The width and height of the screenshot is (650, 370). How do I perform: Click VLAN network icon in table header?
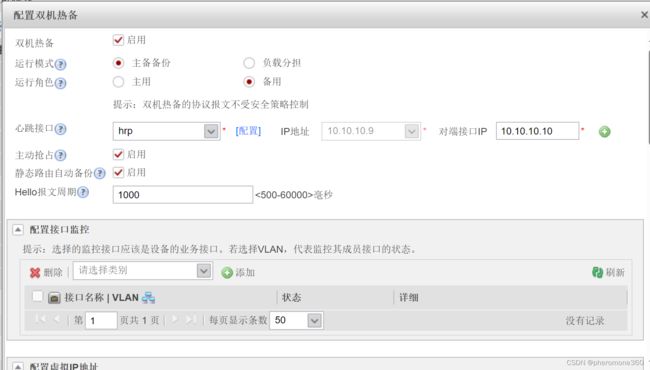pyautogui.click(x=148, y=297)
